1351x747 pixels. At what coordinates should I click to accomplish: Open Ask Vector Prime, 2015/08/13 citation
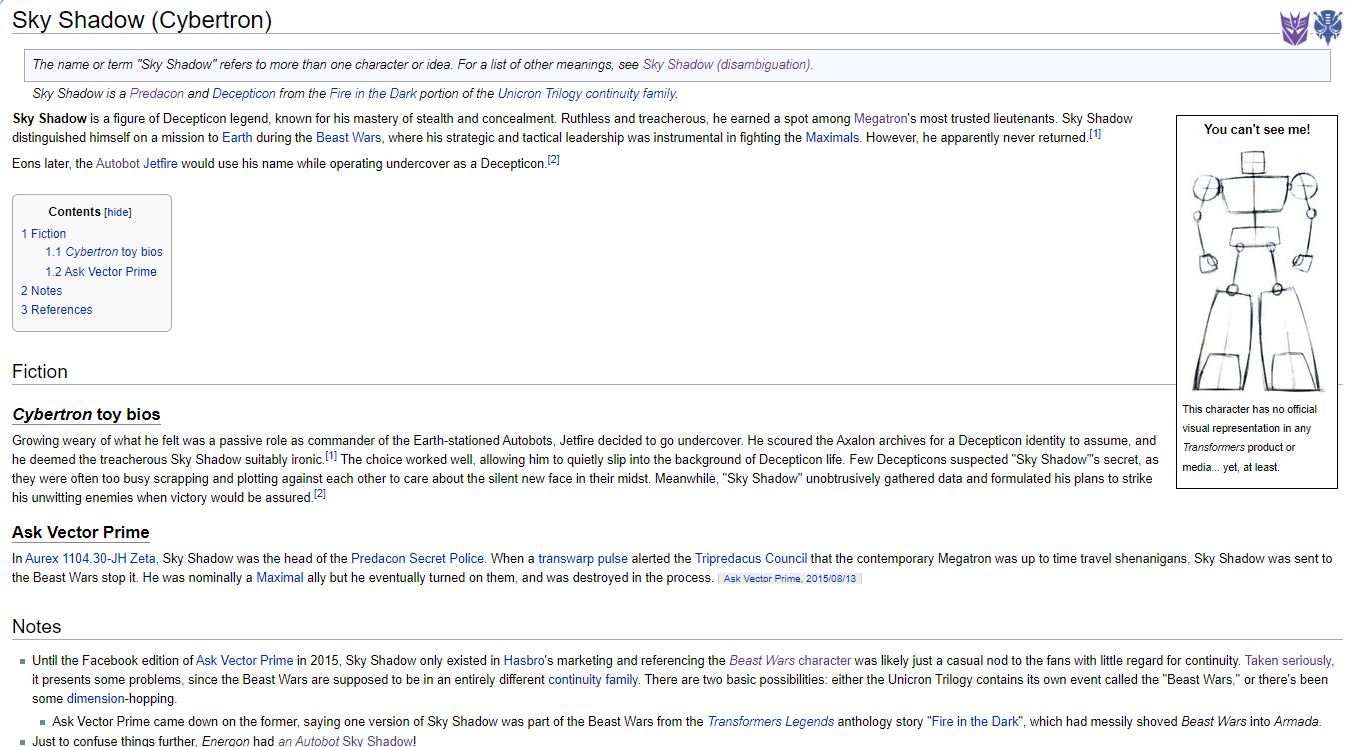790,579
